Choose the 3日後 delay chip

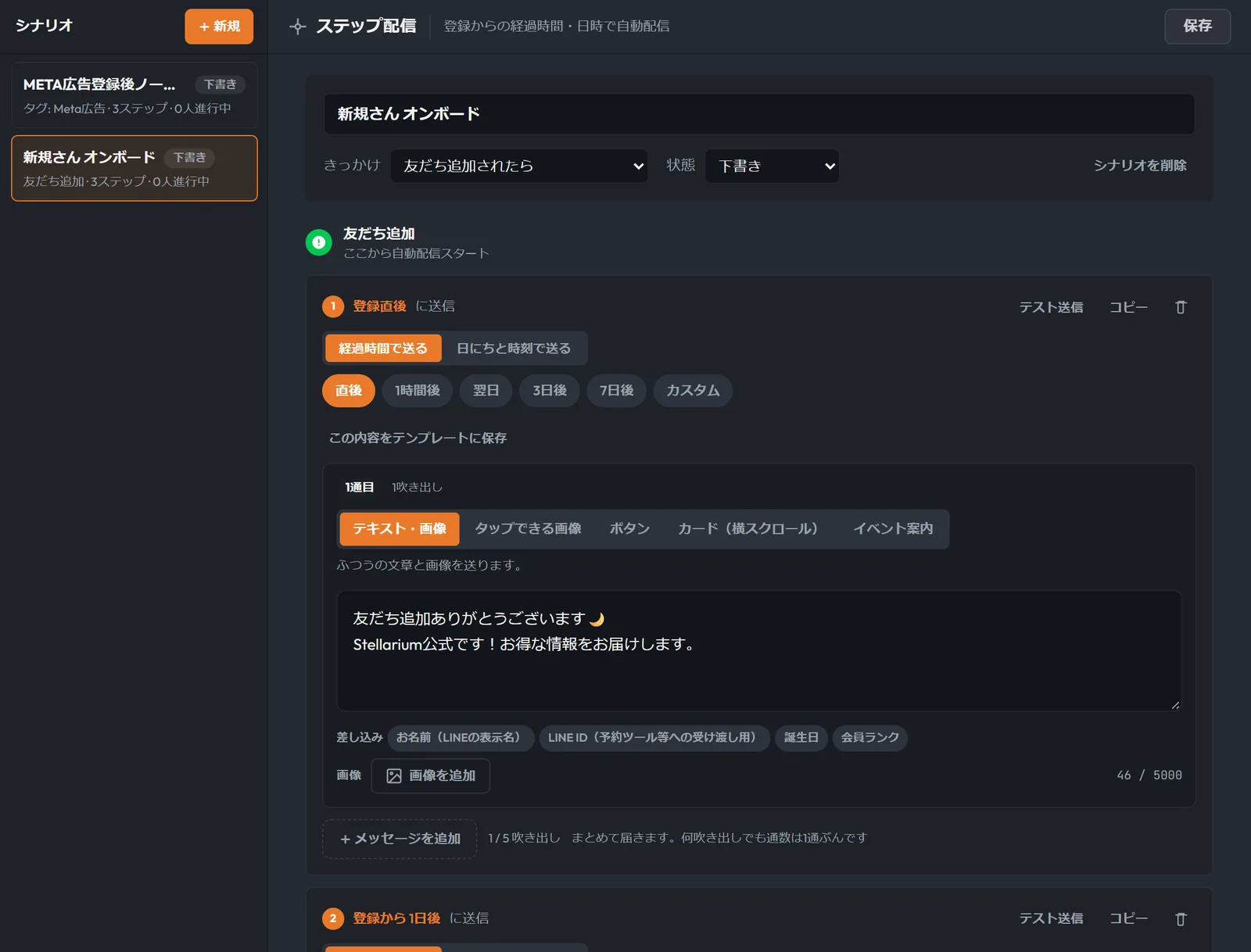tap(550, 391)
